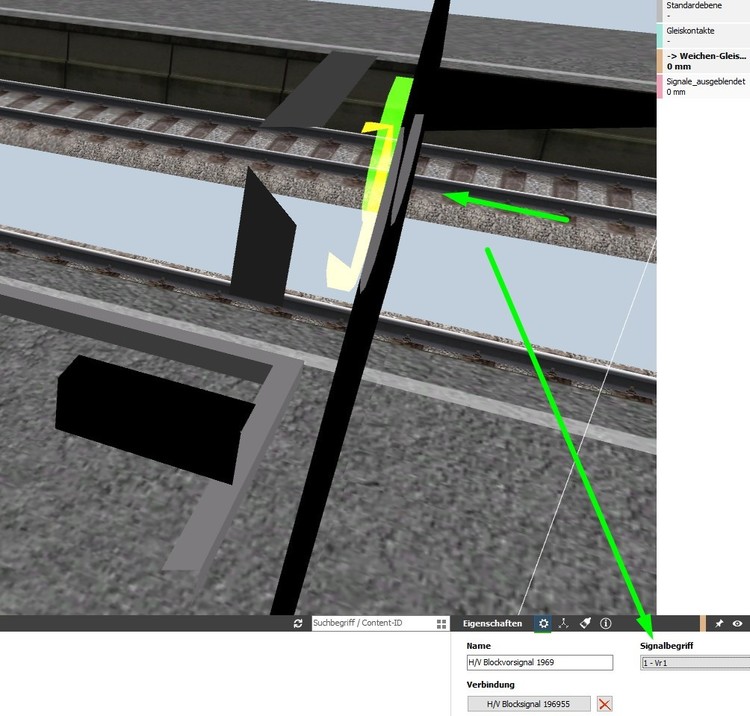The height and width of the screenshot is (716, 750).
Task: Select the Weichen-Gleis layer
Action: pyautogui.click(x=704, y=61)
